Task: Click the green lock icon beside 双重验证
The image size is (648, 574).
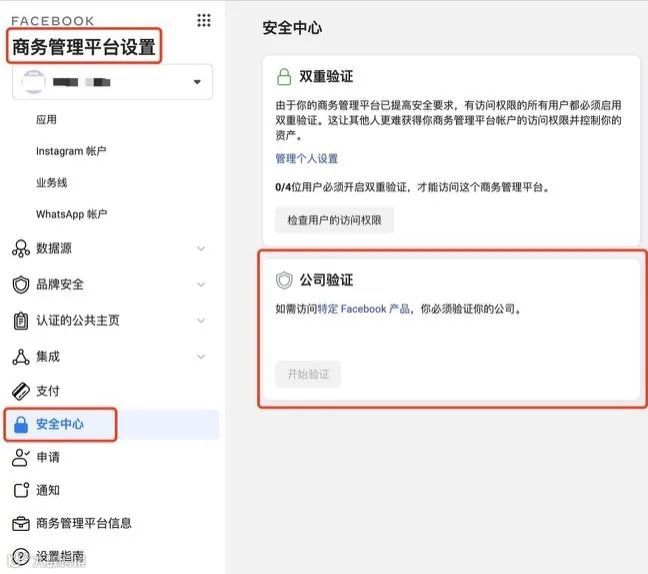Action: [x=284, y=76]
